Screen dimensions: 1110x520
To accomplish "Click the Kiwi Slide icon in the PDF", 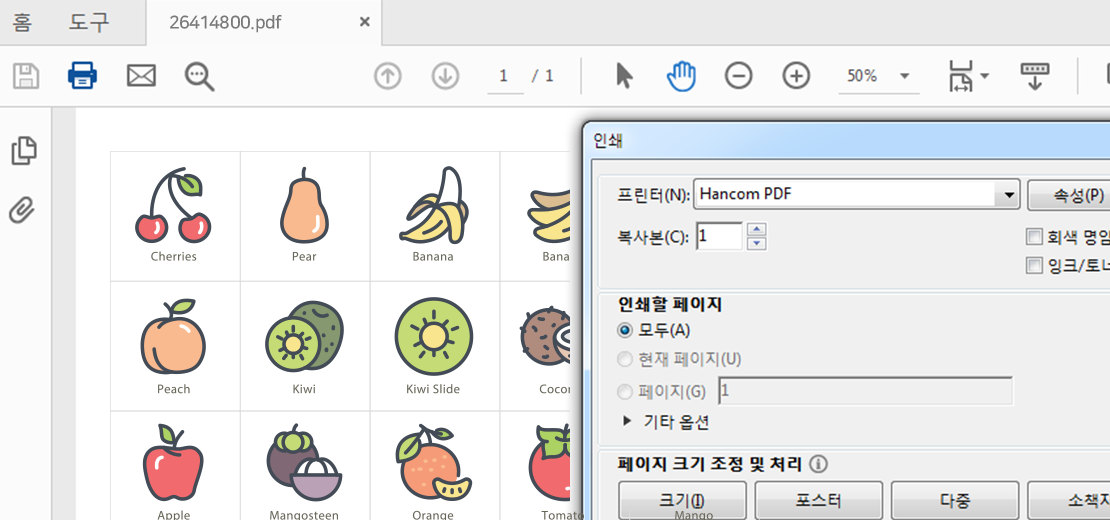I will click(x=434, y=337).
